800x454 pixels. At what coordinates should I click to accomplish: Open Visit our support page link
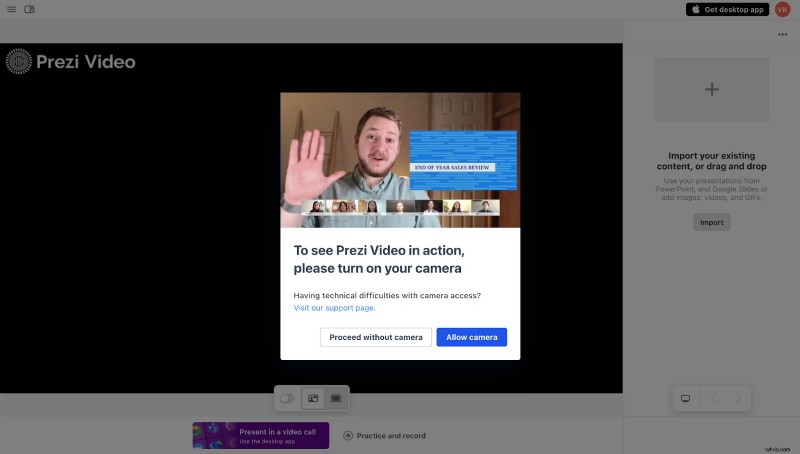coord(334,308)
